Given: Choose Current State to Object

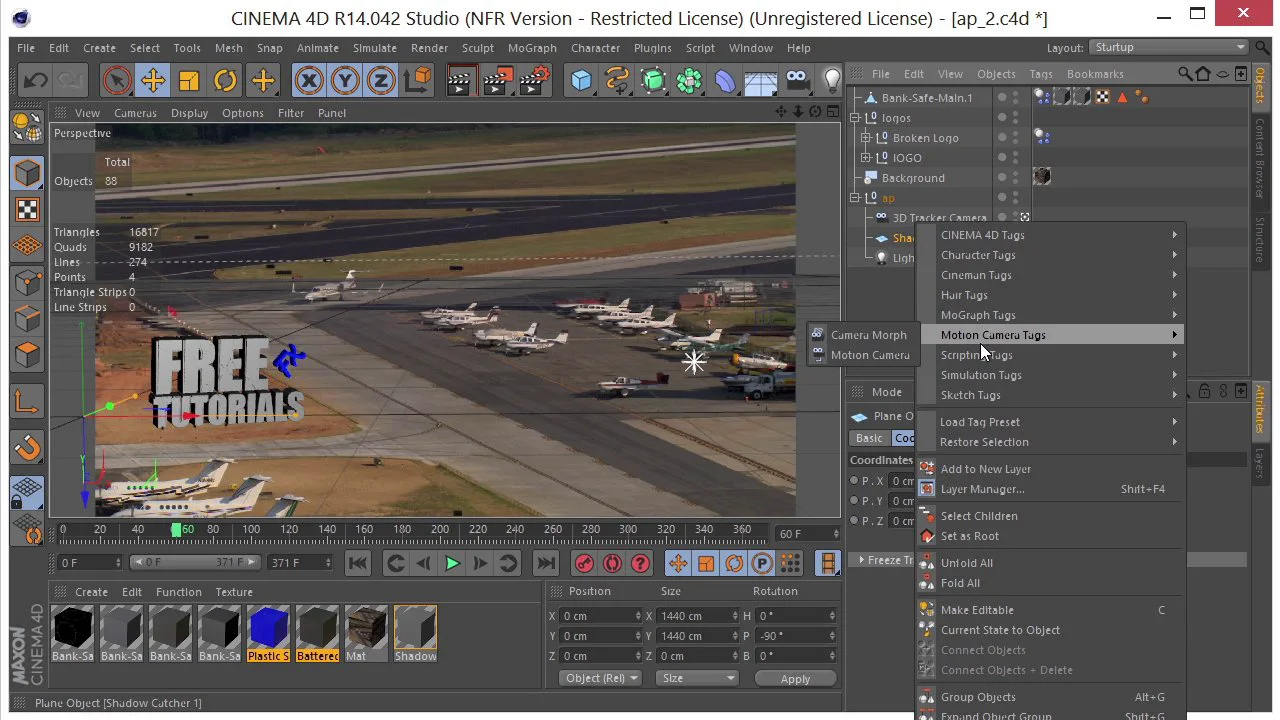Looking at the screenshot, I should pyautogui.click(x=1052, y=630).
